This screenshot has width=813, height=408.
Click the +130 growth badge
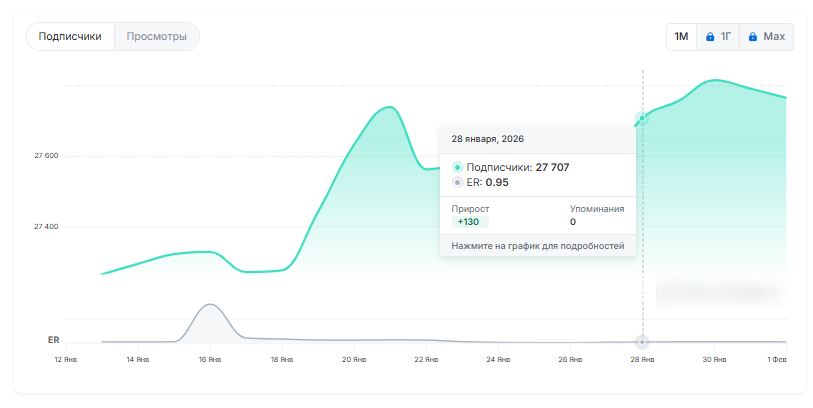470,222
